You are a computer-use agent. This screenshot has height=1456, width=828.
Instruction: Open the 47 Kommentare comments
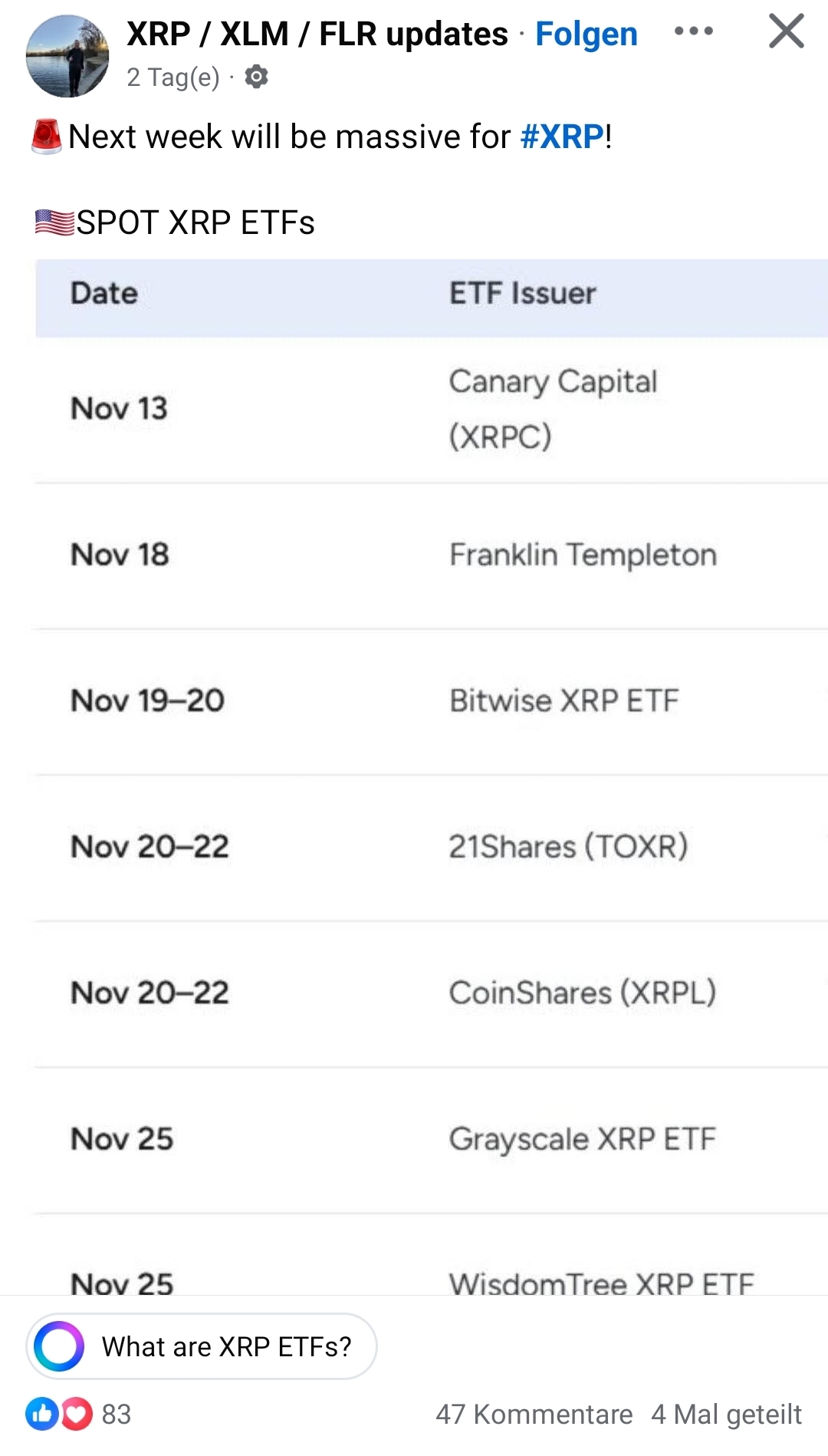click(x=534, y=1414)
